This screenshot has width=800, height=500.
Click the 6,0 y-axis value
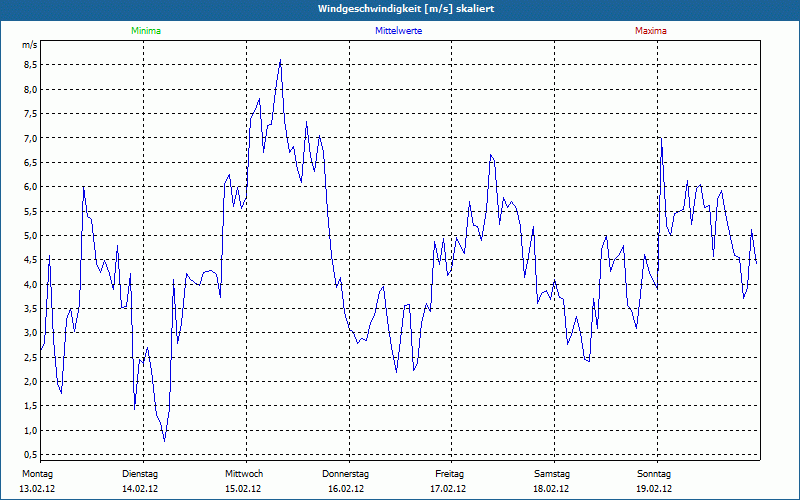coord(30,187)
